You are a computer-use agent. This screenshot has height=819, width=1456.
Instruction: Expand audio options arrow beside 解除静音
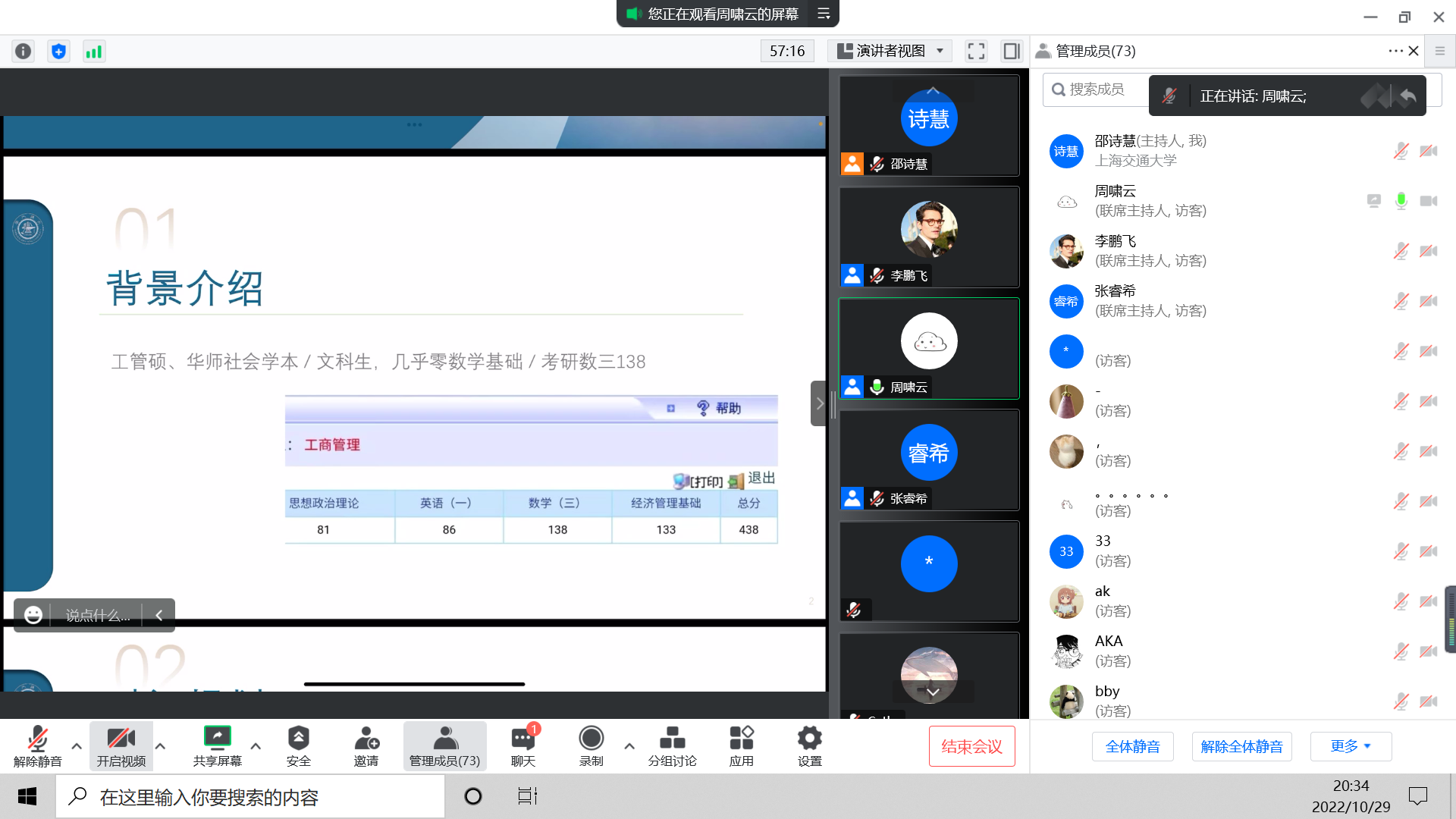point(77,746)
